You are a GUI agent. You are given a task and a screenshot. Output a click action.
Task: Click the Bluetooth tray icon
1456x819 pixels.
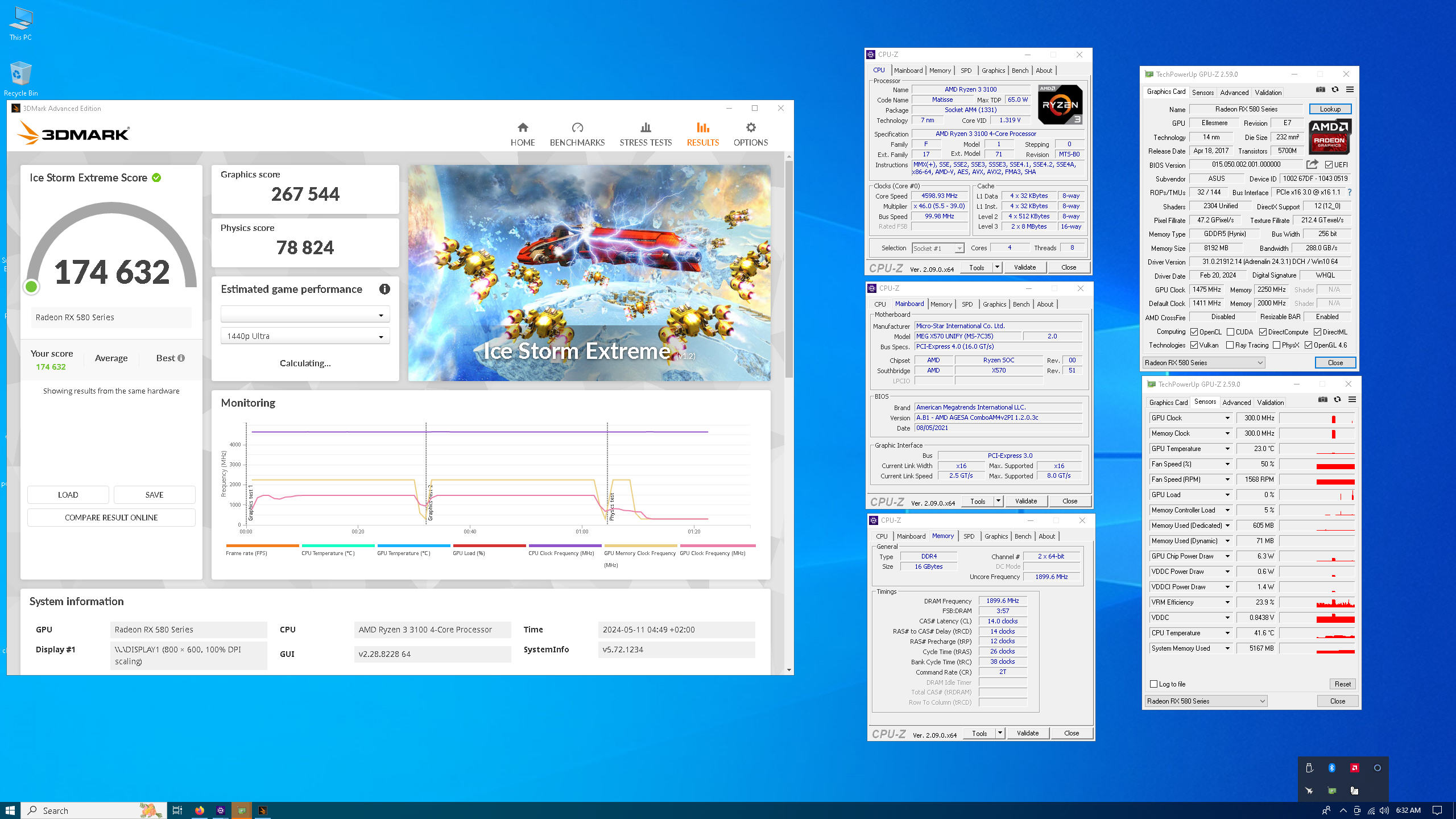[1331, 768]
